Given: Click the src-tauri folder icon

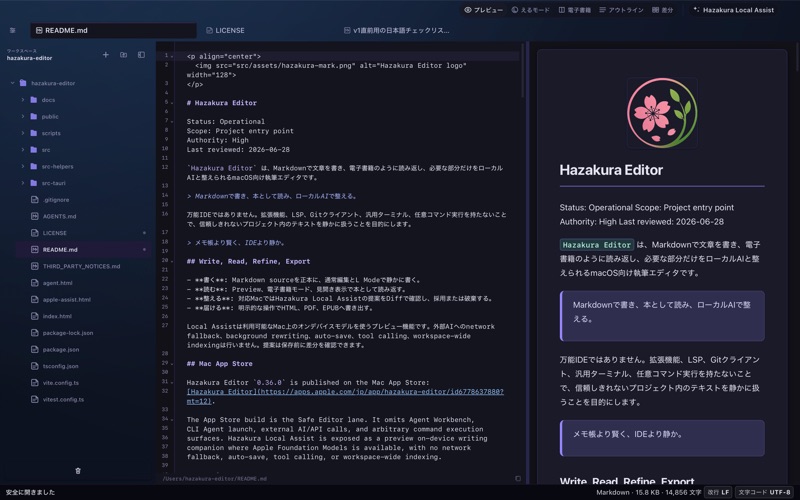Looking at the screenshot, I should tap(34, 183).
